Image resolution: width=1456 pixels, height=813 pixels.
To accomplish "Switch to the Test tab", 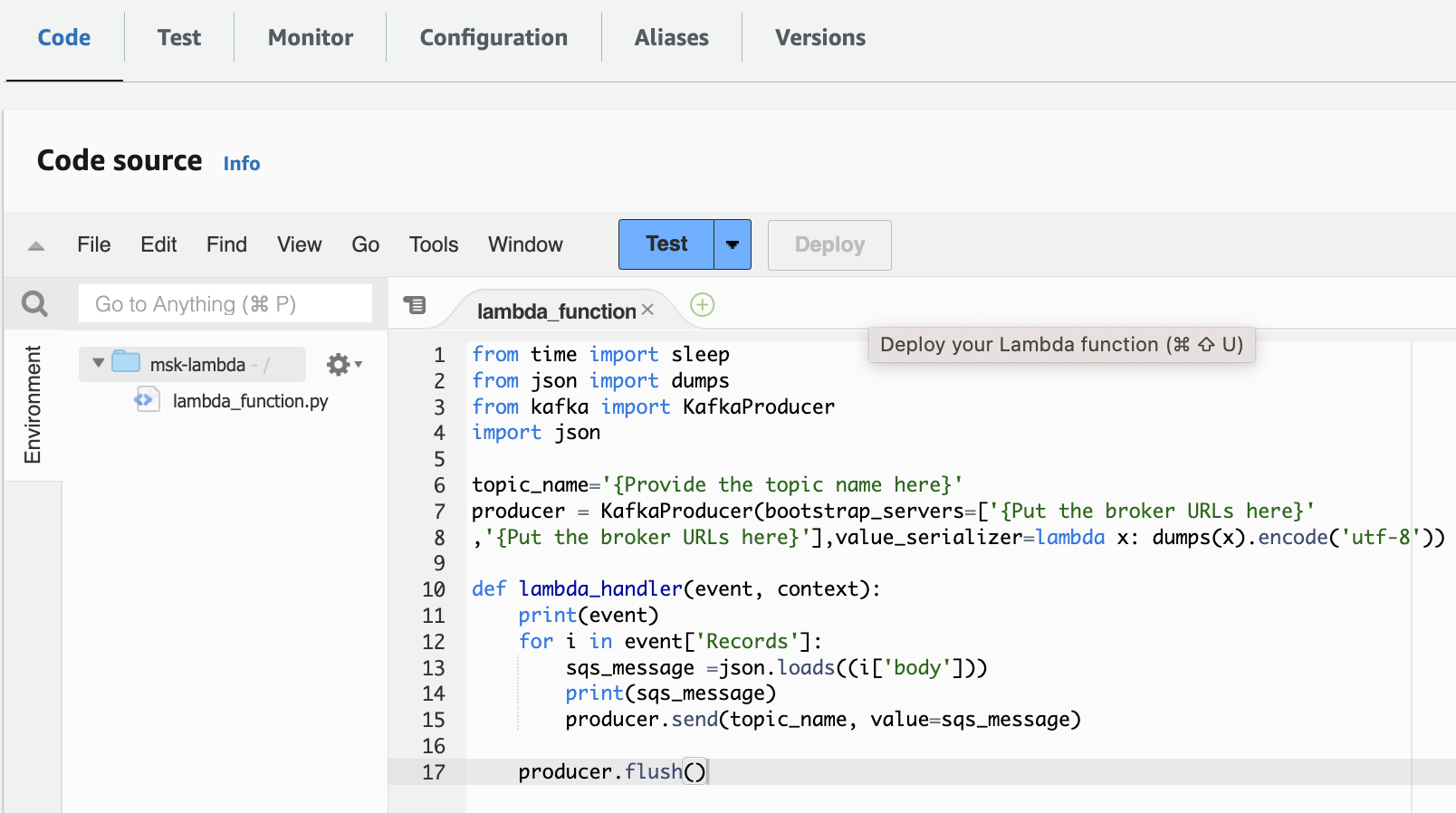I will pos(179,38).
